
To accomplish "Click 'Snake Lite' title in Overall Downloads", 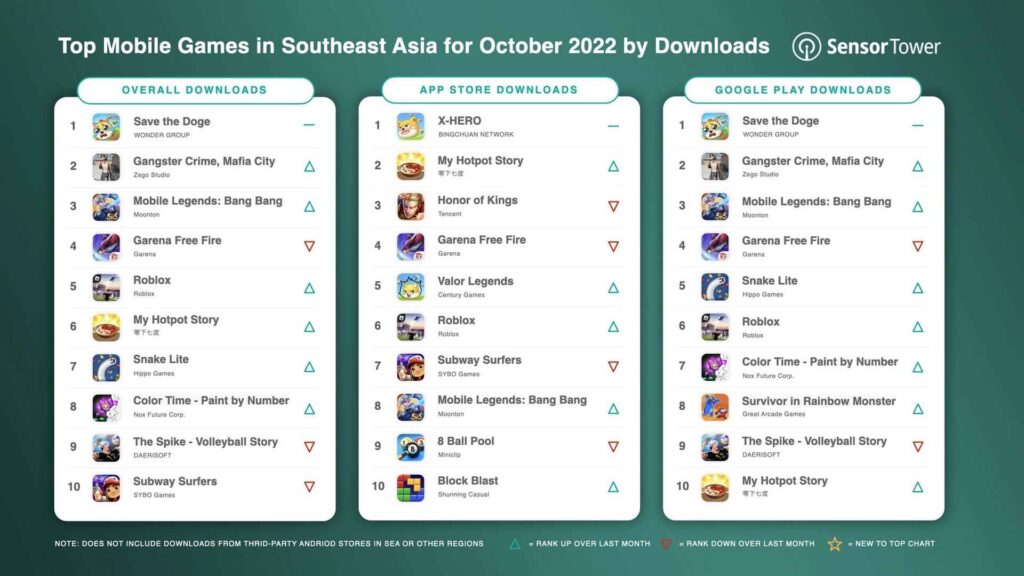I will pos(161,359).
